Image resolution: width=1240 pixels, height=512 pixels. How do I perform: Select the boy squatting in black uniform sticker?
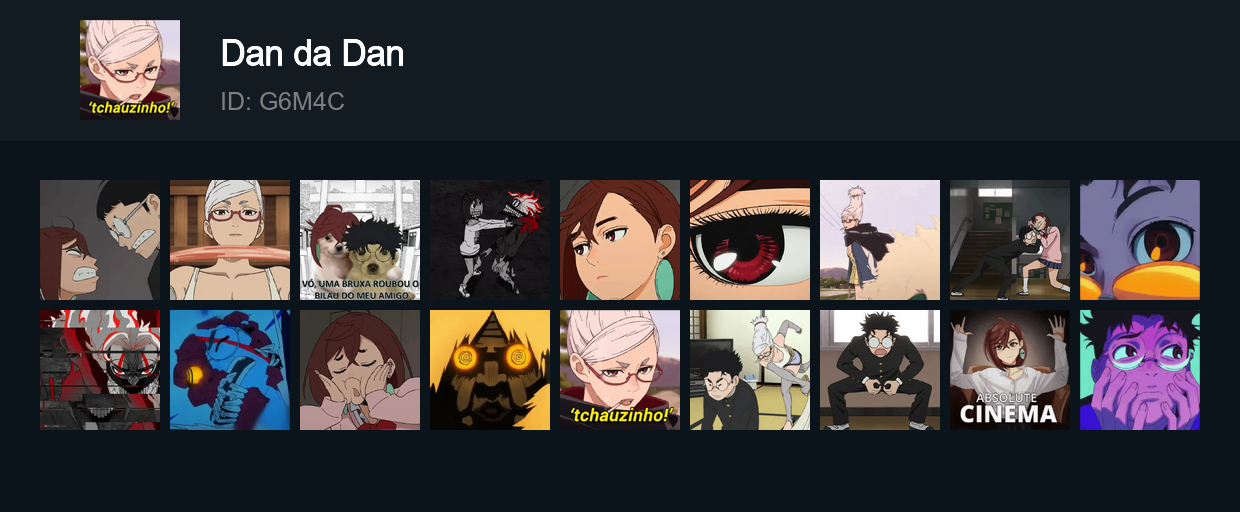tap(880, 370)
